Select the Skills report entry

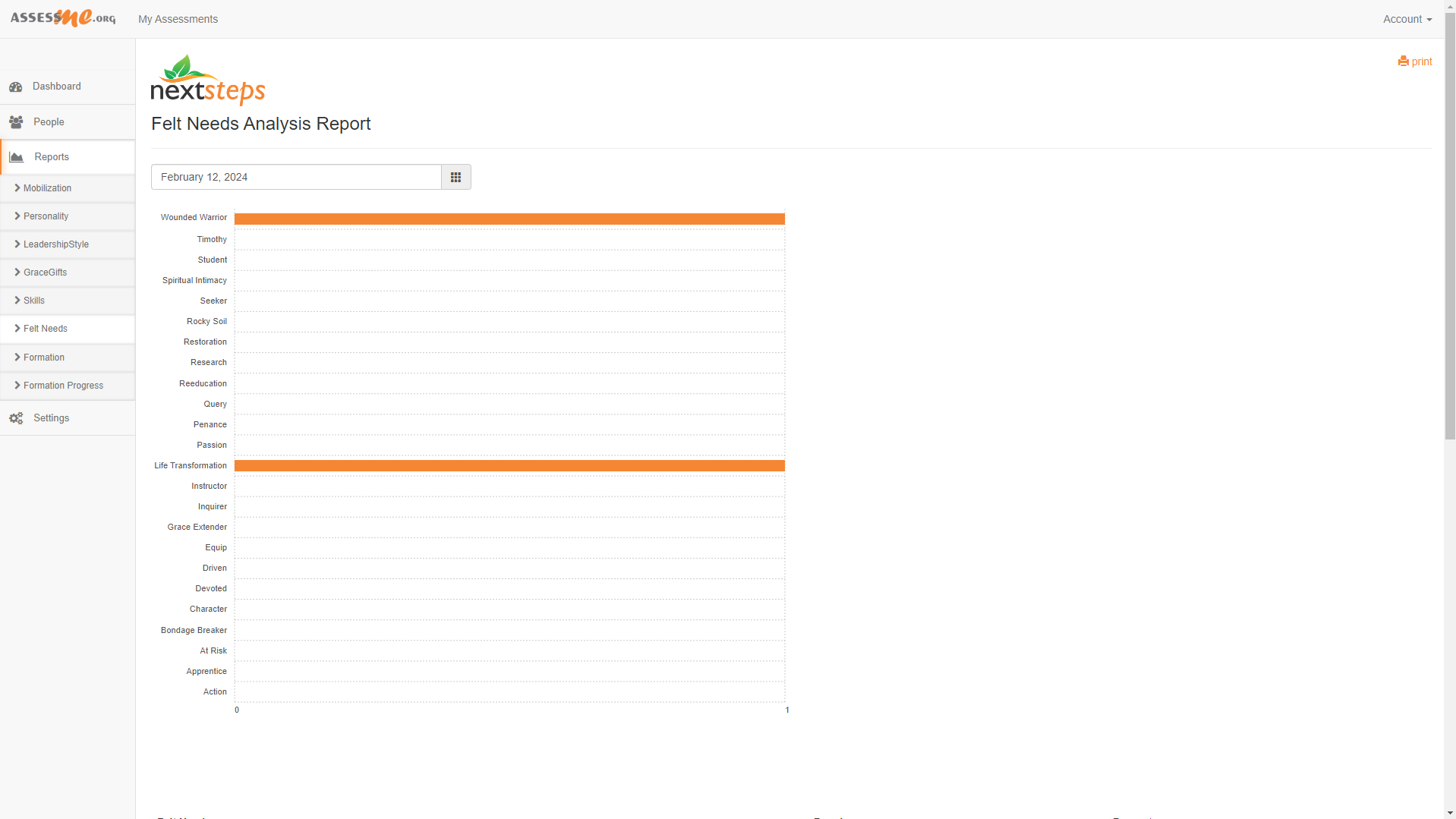pyautogui.click(x=68, y=301)
